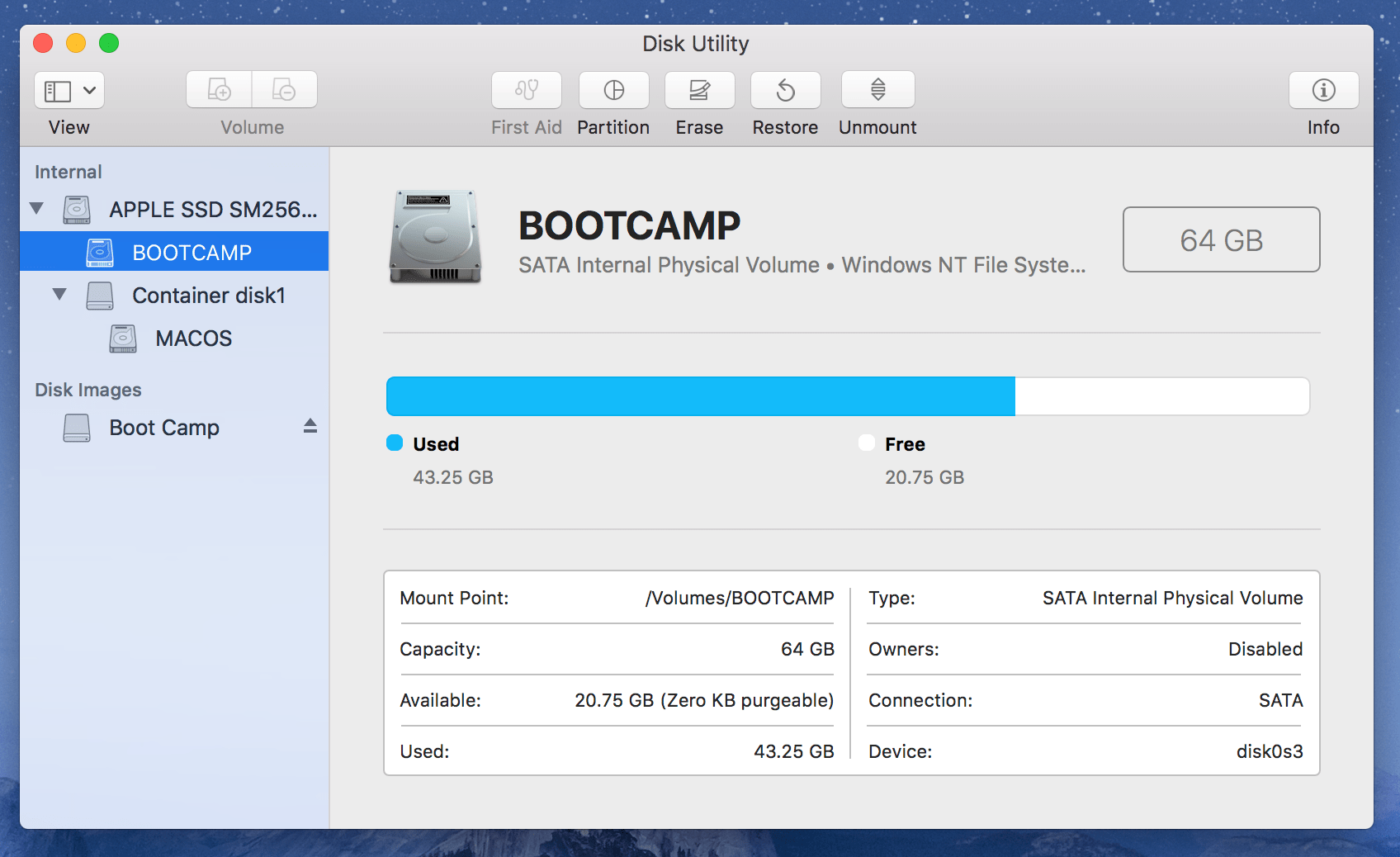1400x857 pixels.
Task: Select the BOOTCAMP volume in sidebar
Action: click(174, 251)
